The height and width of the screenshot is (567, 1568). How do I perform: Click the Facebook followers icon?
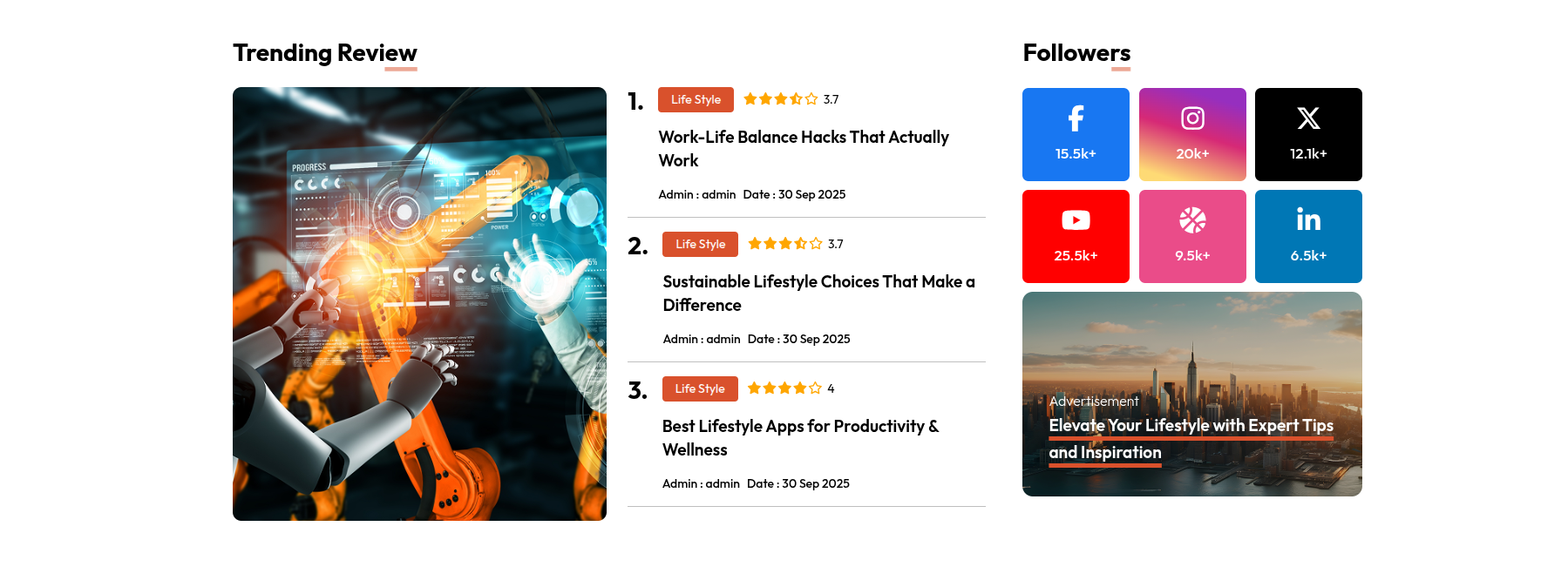click(x=1076, y=118)
